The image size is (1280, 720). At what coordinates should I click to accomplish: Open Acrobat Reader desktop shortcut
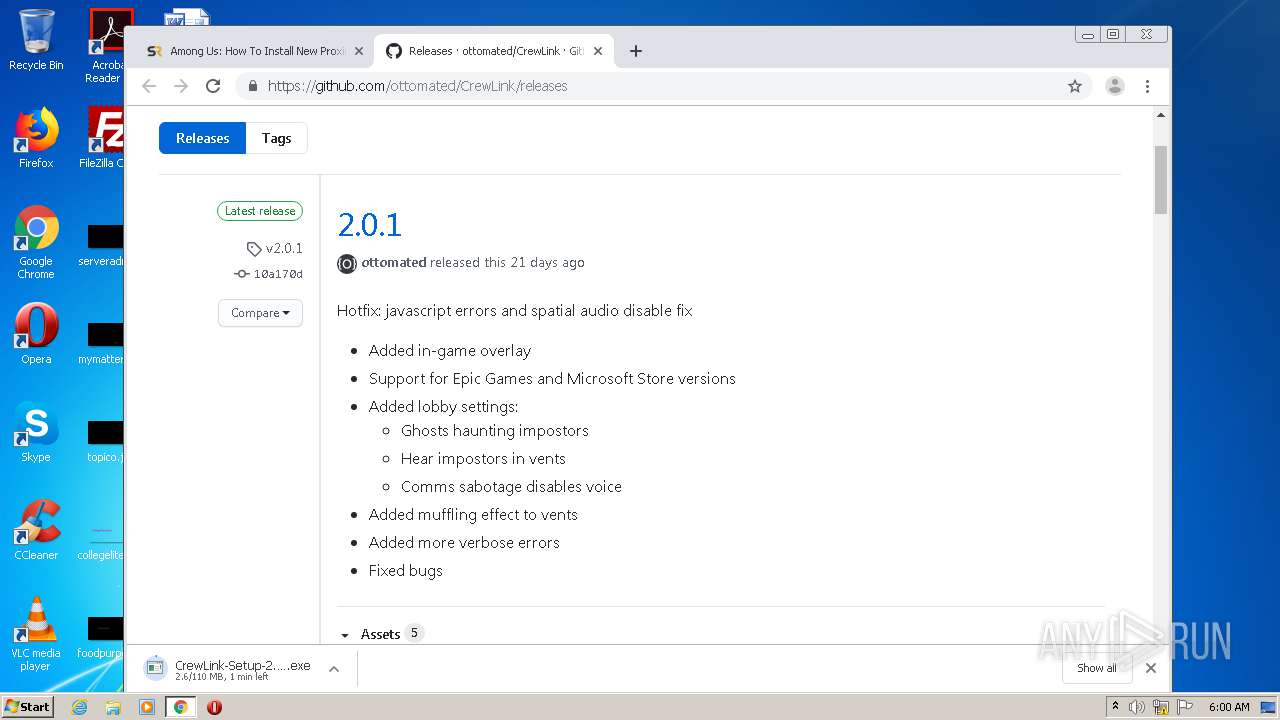tap(104, 46)
